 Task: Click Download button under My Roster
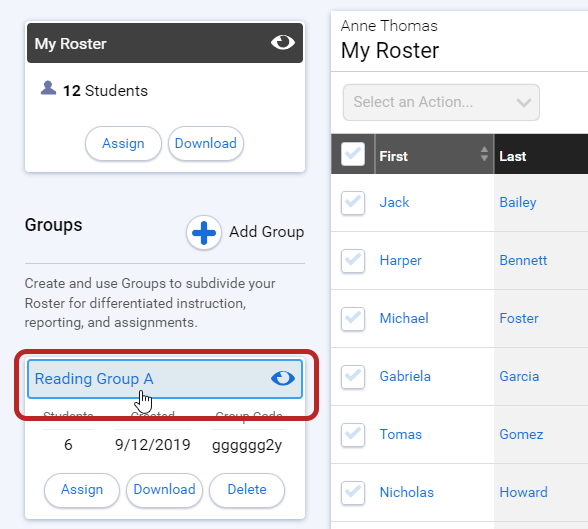click(x=206, y=144)
